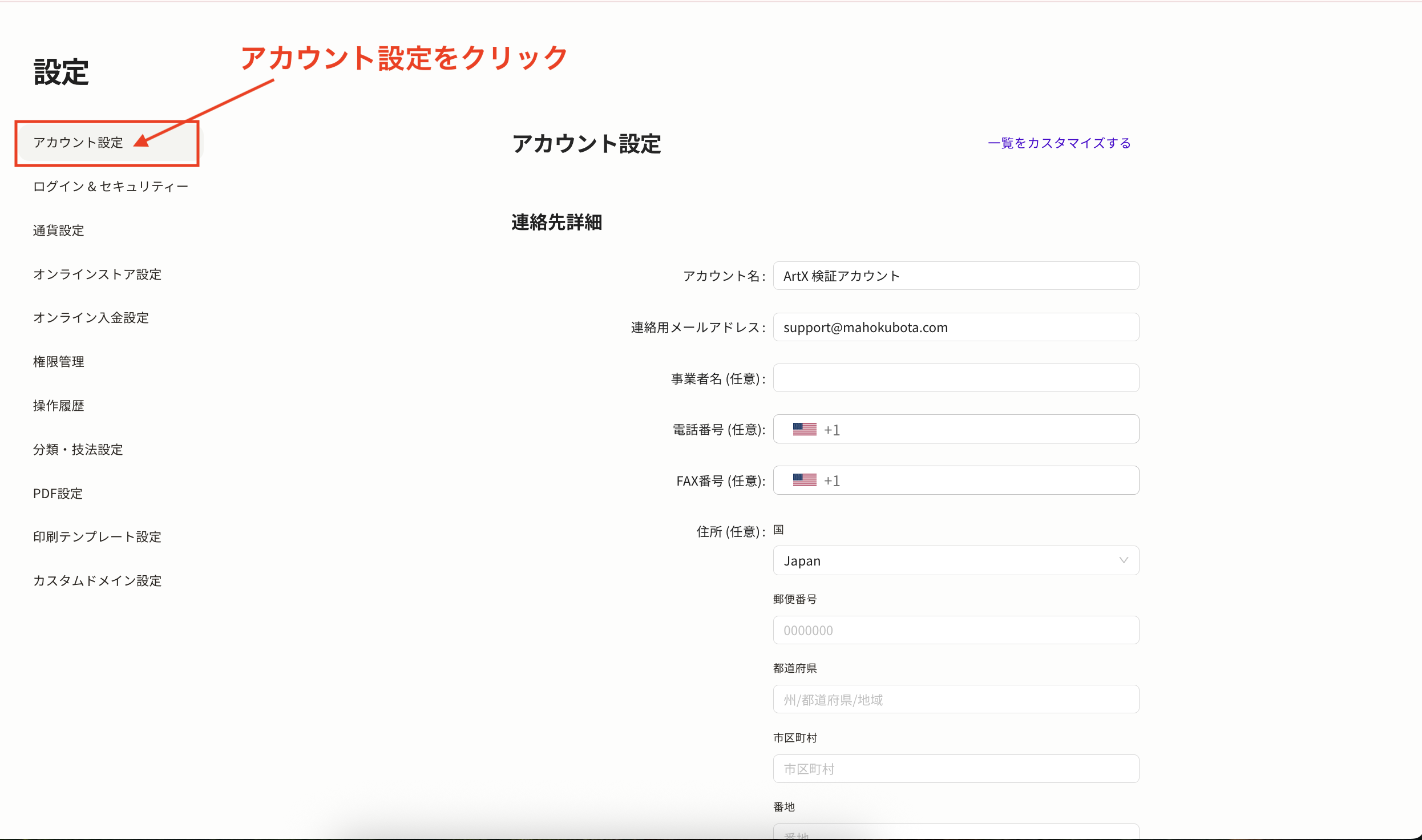Expand the Japan country dropdown
Screen dimensions: 1422x840
(x=956, y=561)
